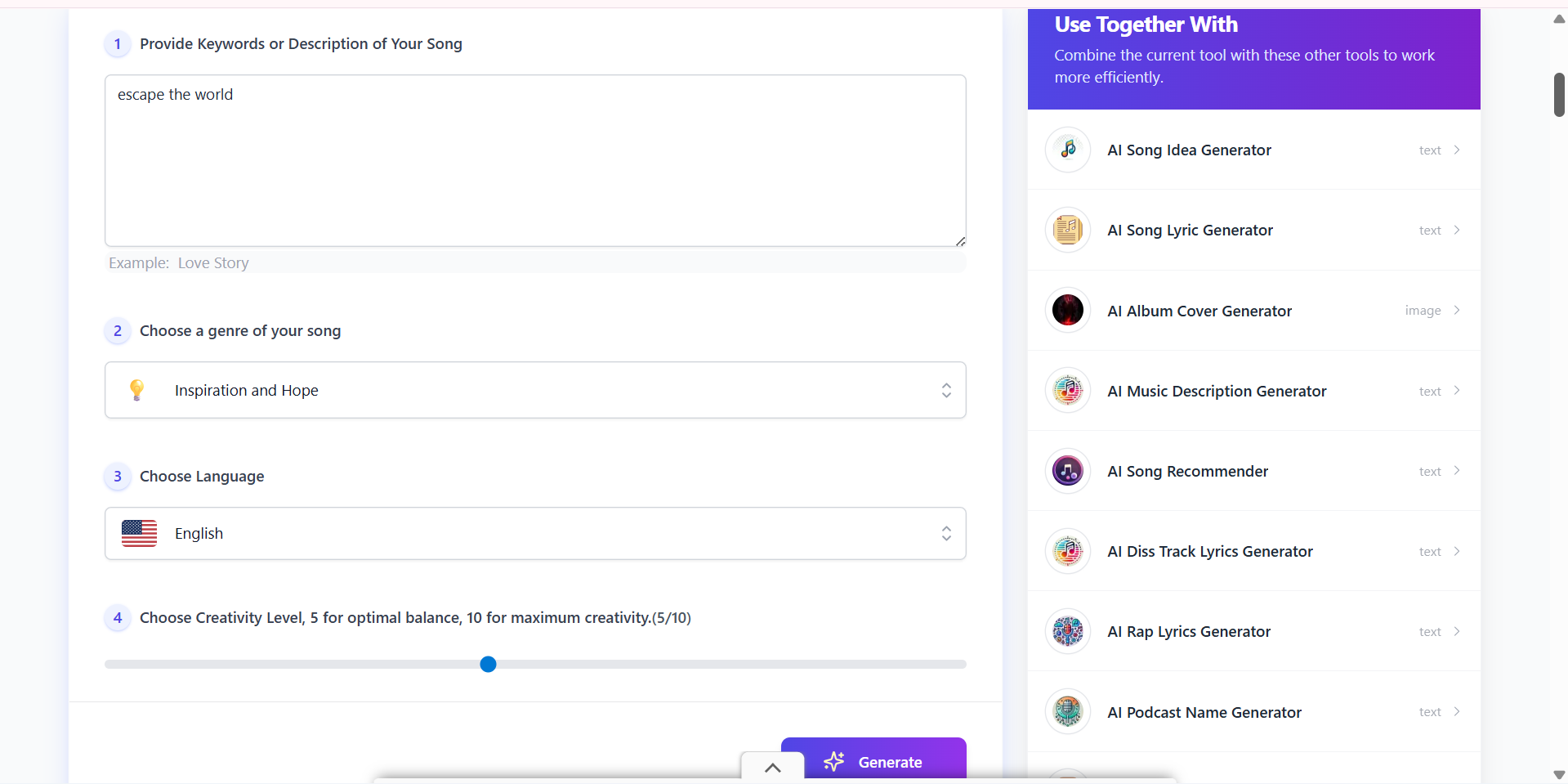
Task: Click the arrow next to AI Song Recommender
Action: (x=1457, y=471)
